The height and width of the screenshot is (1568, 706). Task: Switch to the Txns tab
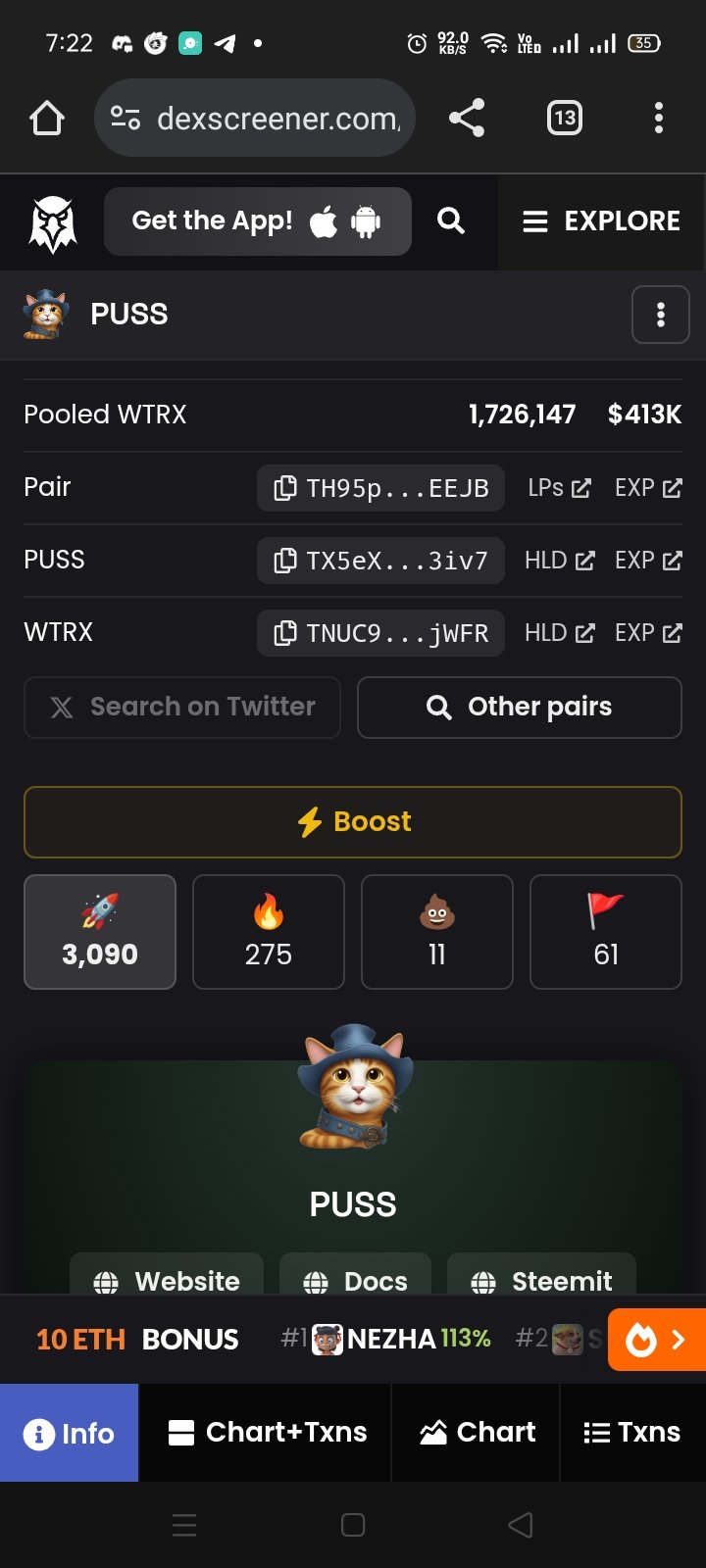[x=632, y=1433]
